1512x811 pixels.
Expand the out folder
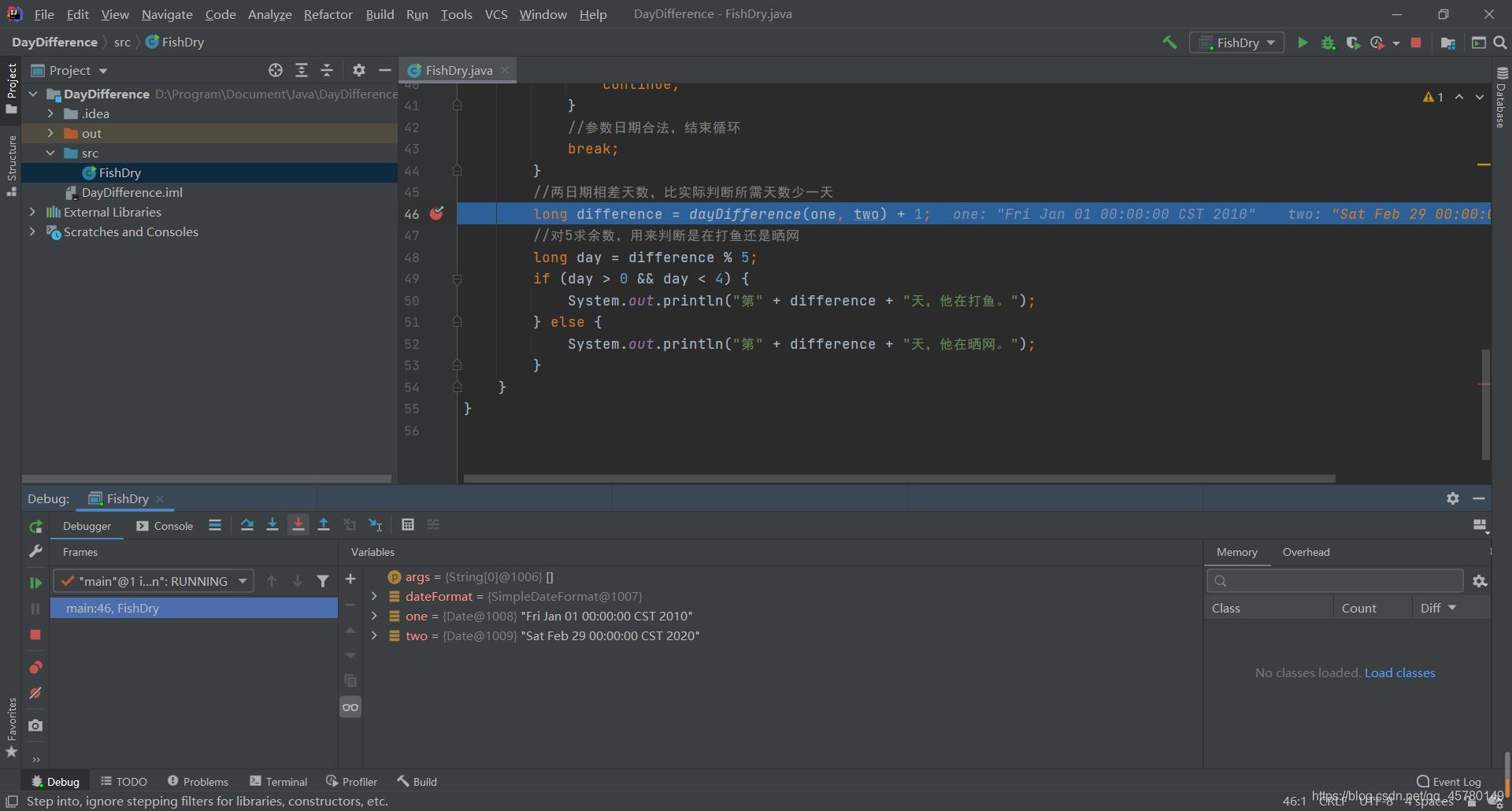50,133
